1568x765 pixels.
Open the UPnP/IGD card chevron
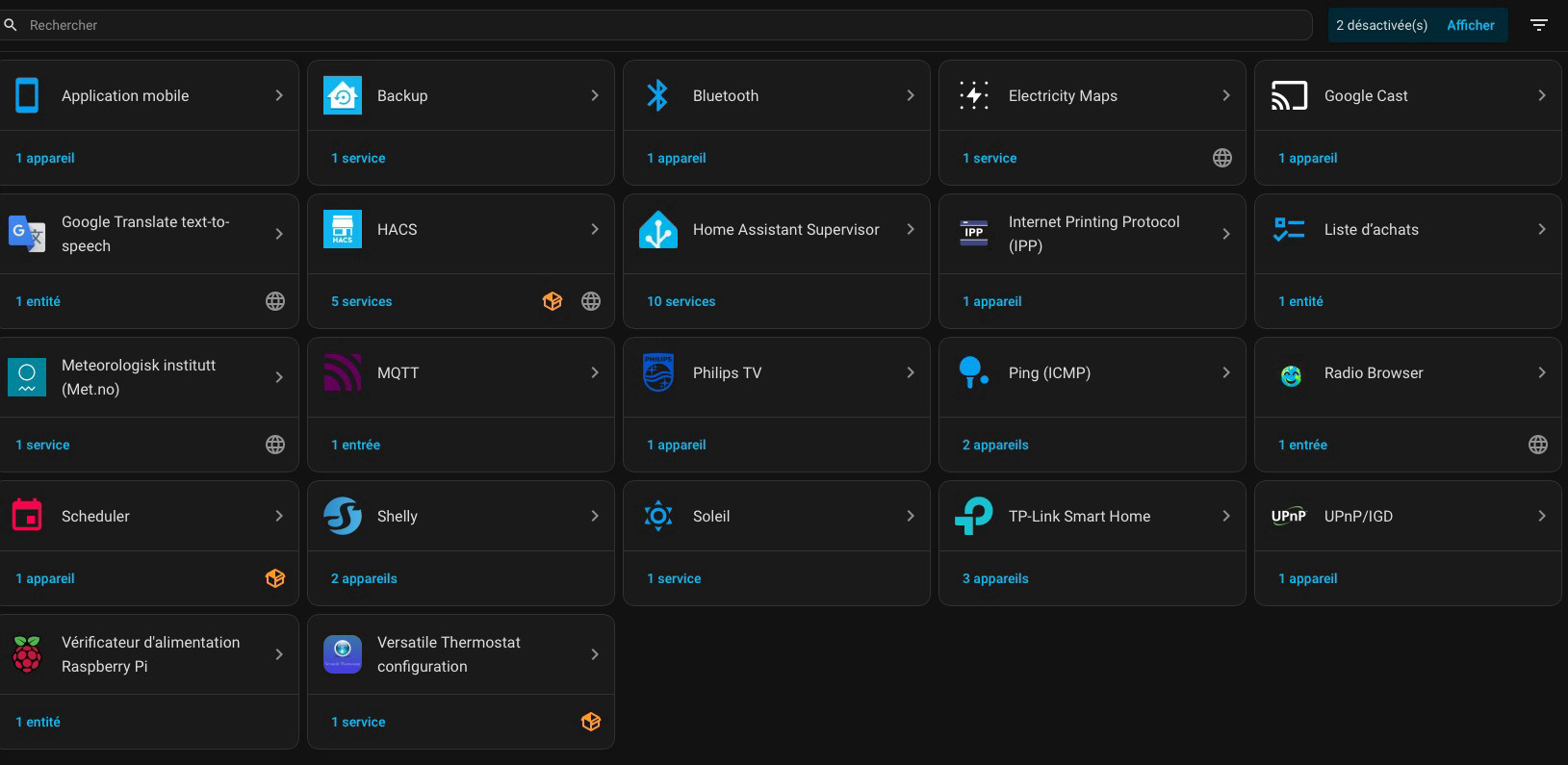[1541, 516]
